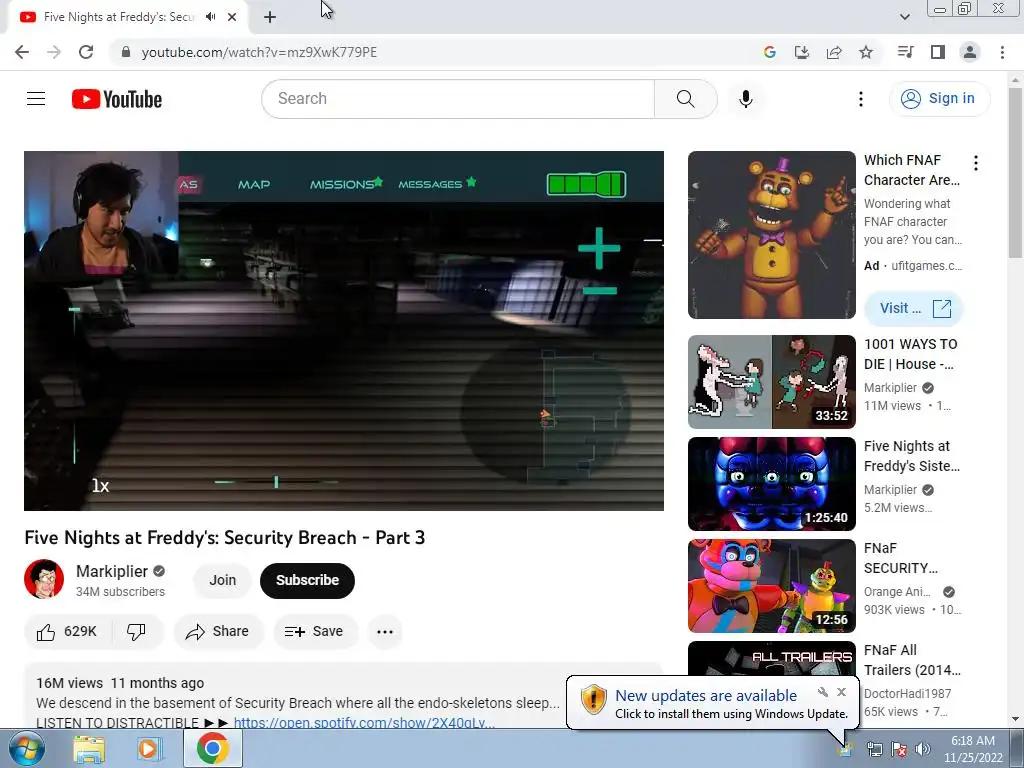Share the video
This screenshot has height=768, width=1024.
point(217,632)
